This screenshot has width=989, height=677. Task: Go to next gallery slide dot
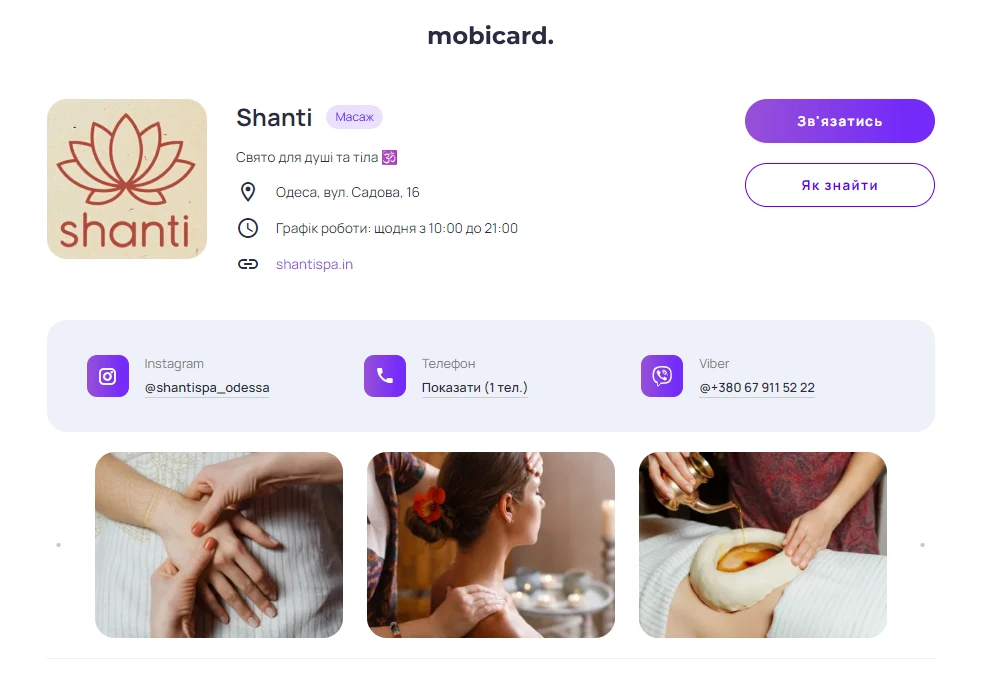922,545
